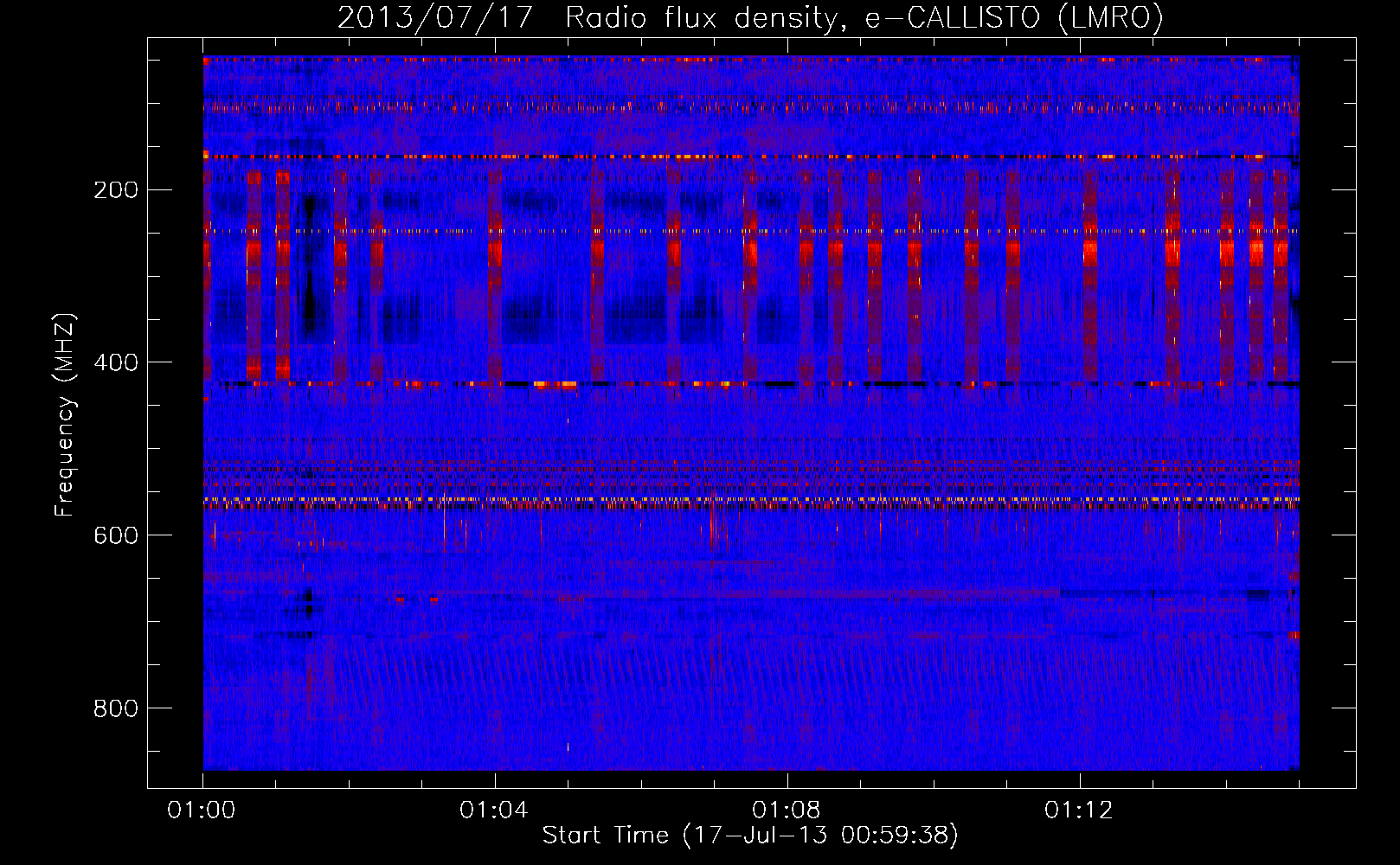This screenshot has width=1400, height=865.
Task: Select the 400 frequency tick label
Action: [116, 362]
